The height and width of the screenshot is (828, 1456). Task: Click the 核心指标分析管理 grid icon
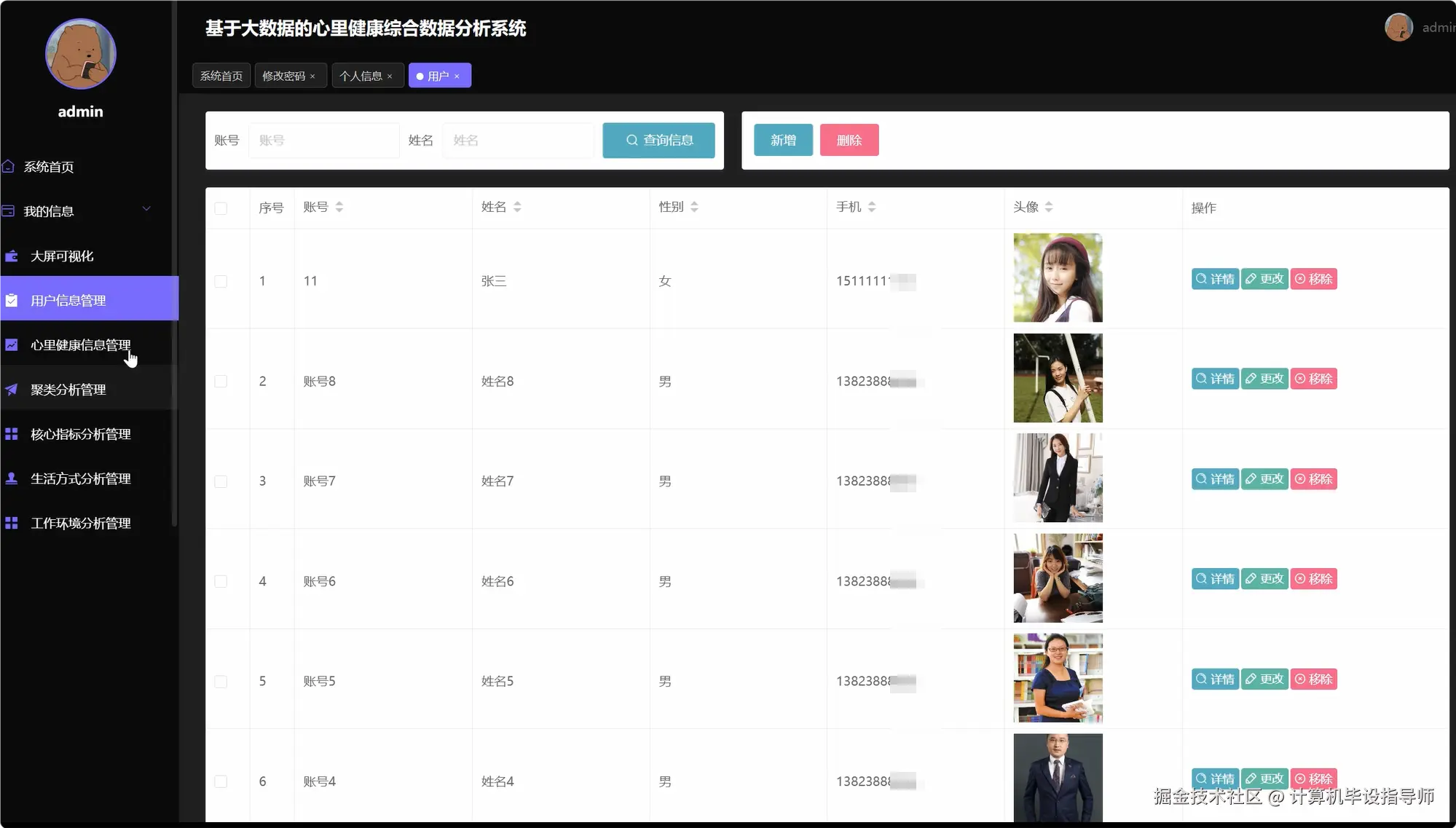coord(12,434)
